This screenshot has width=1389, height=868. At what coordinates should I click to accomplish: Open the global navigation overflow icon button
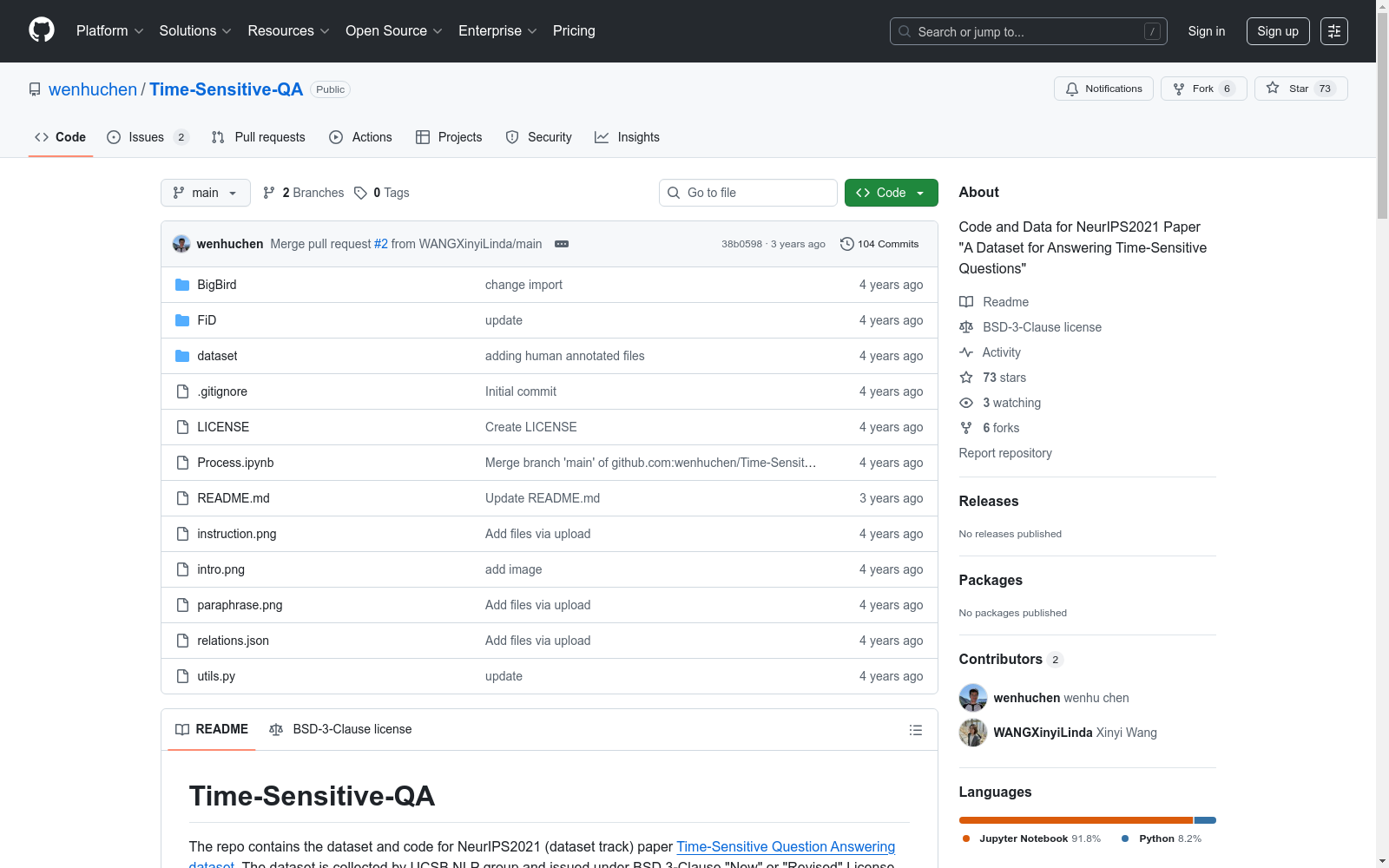tap(1334, 31)
